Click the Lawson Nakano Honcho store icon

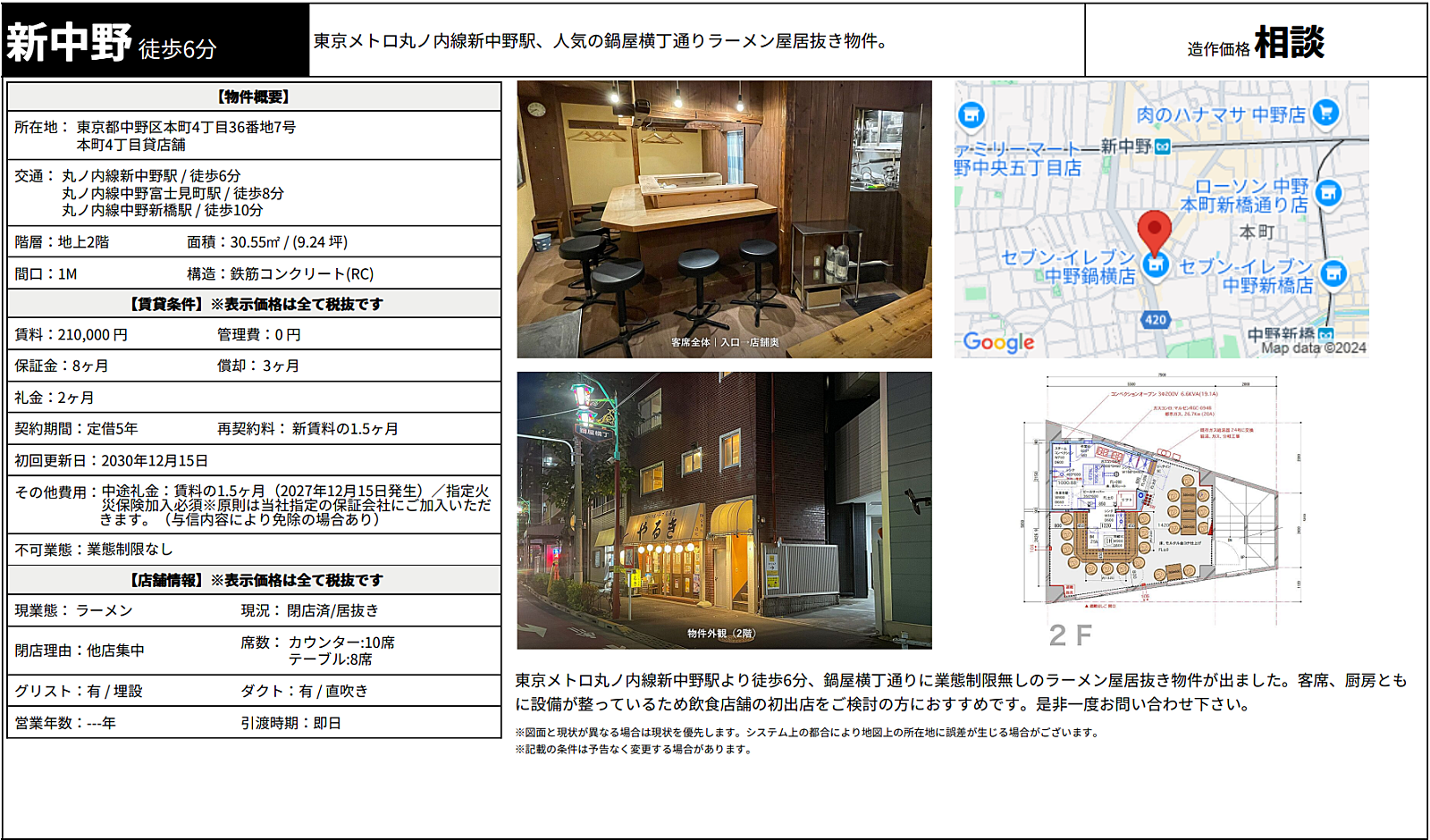coord(1329,193)
